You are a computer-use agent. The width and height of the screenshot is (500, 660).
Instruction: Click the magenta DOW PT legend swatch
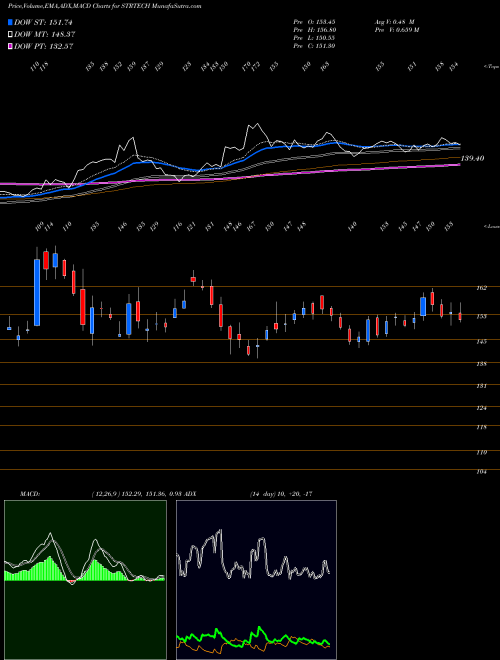(x=10, y=46)
